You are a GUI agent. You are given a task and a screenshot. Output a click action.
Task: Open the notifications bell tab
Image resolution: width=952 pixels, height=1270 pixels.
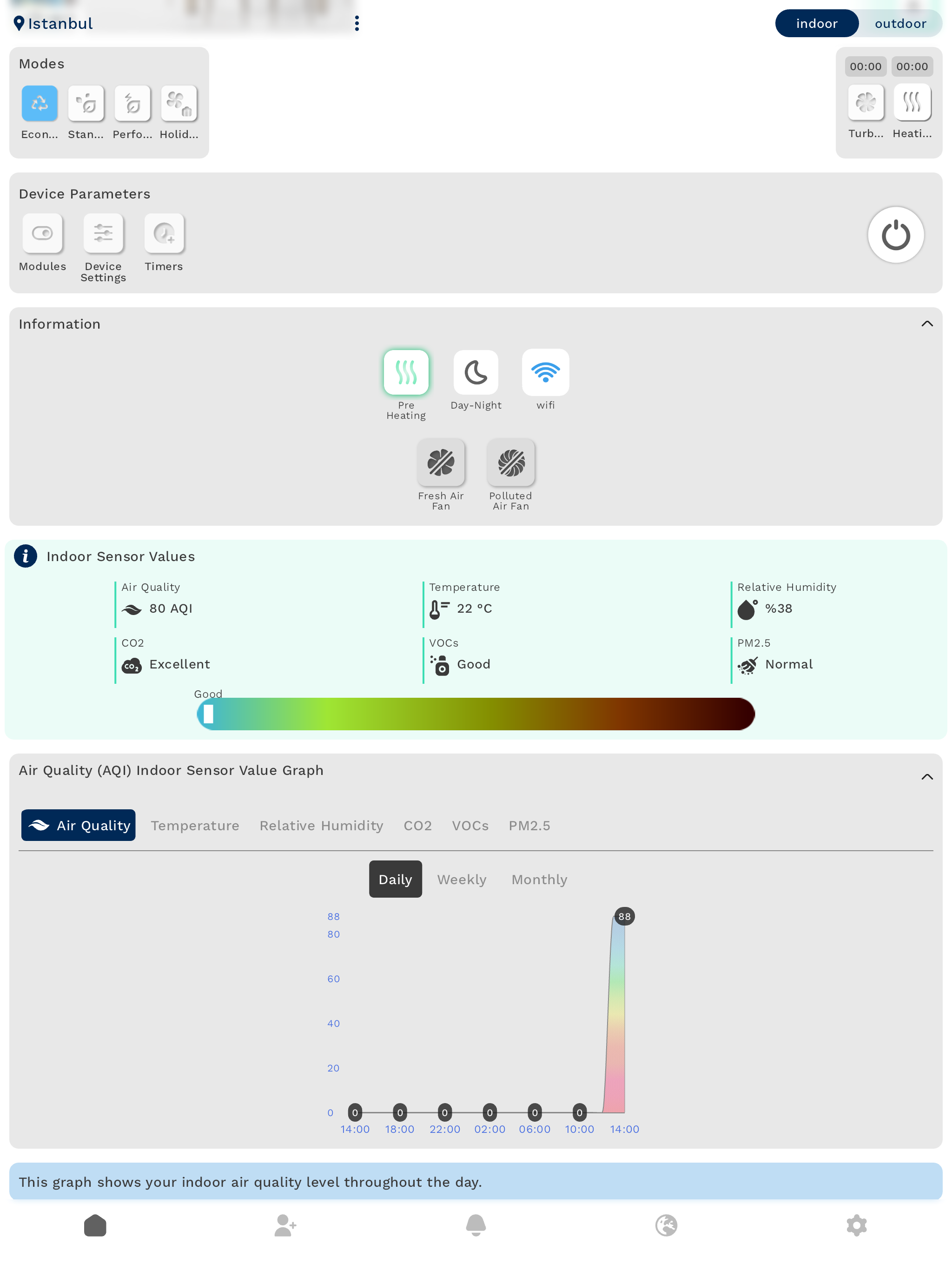(476, 1225)
